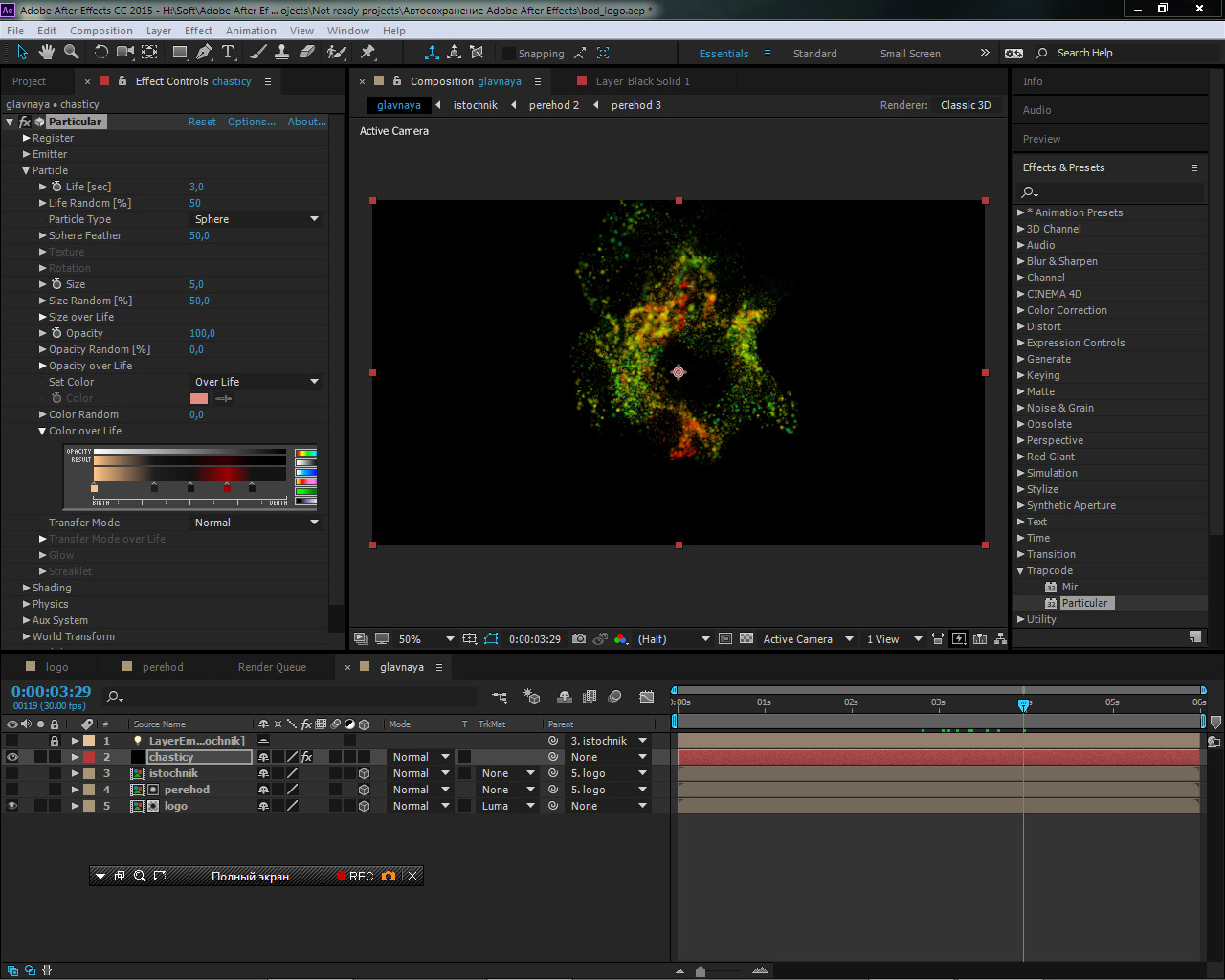Switch to the perehod timeline tab
The height and width of the screenshot is (980, 1225).
pos(163,667)
